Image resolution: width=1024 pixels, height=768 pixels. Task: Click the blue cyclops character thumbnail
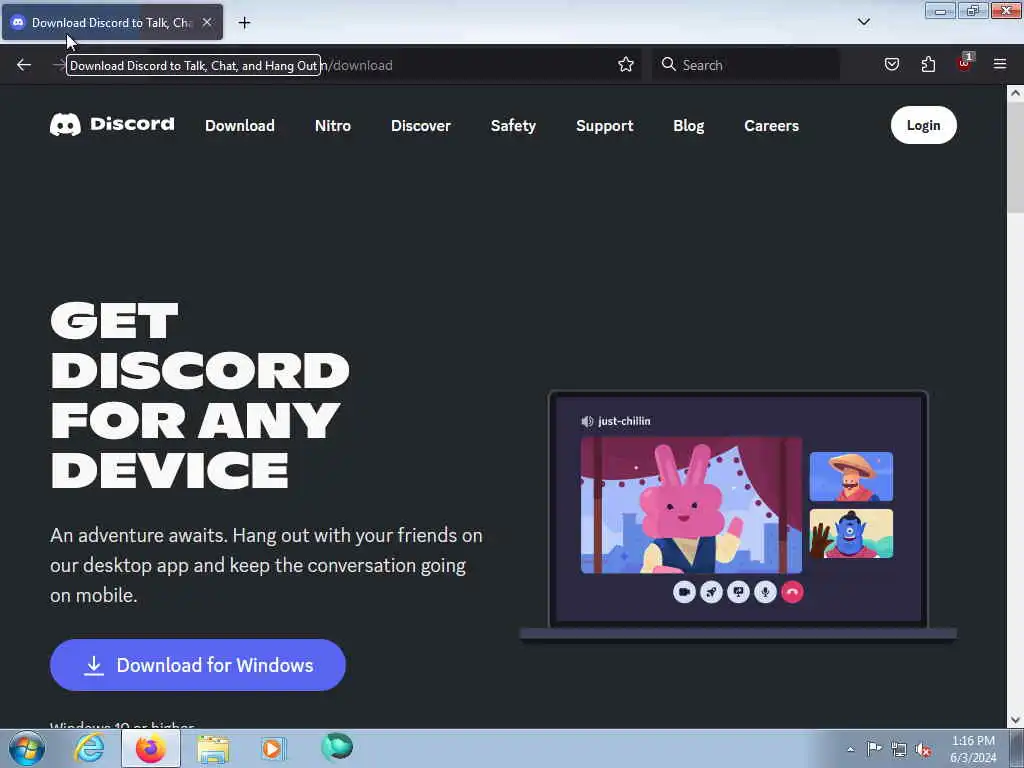[x=851, y=534]
